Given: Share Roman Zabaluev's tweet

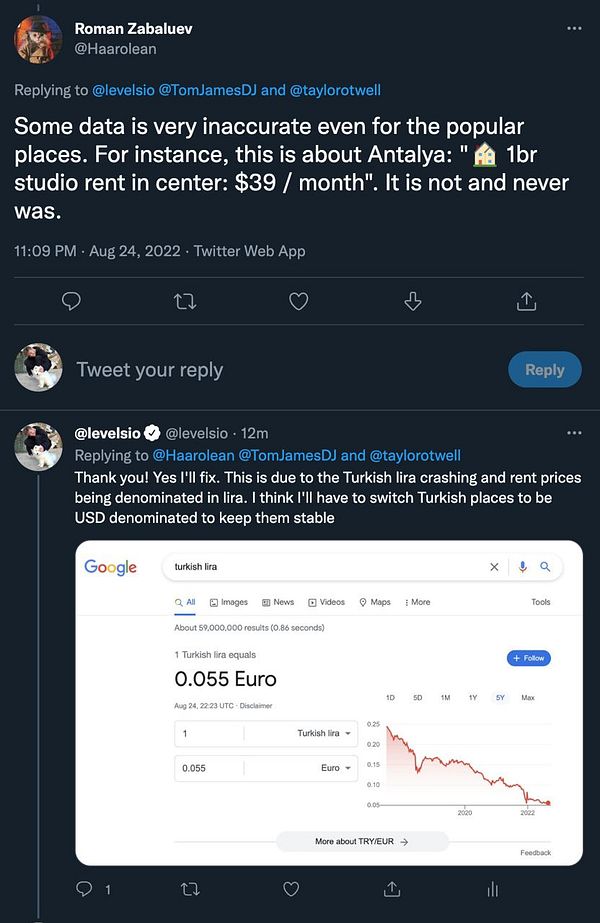Looking at the screenshot, I should (526, 301).
